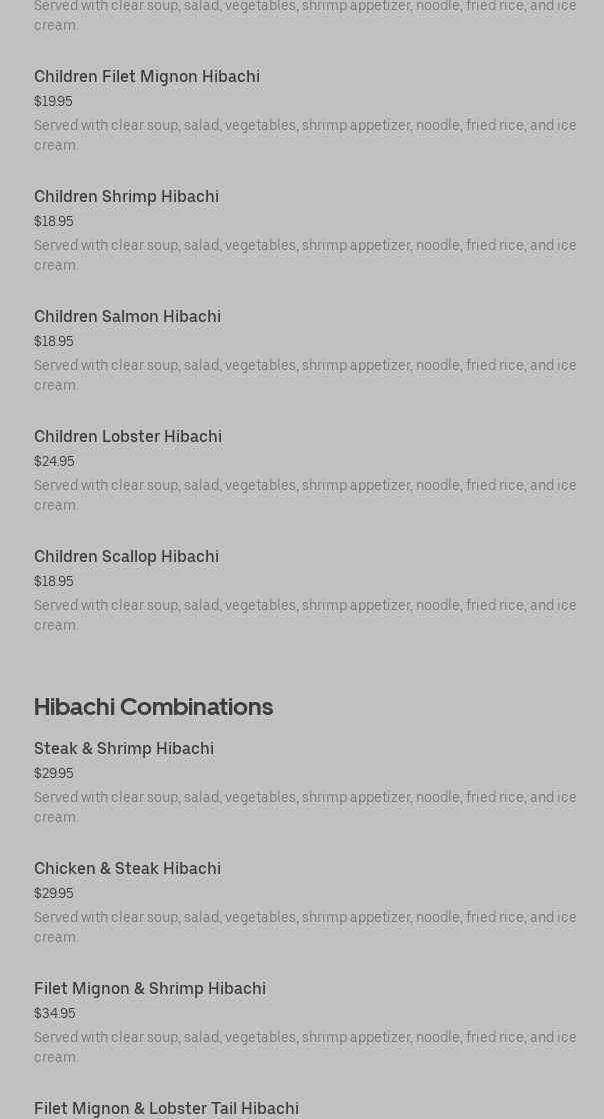Open the Children Filet Mignon Hibachi item
The height and width of the screenshot is (1119, 604).
point(147,77)
